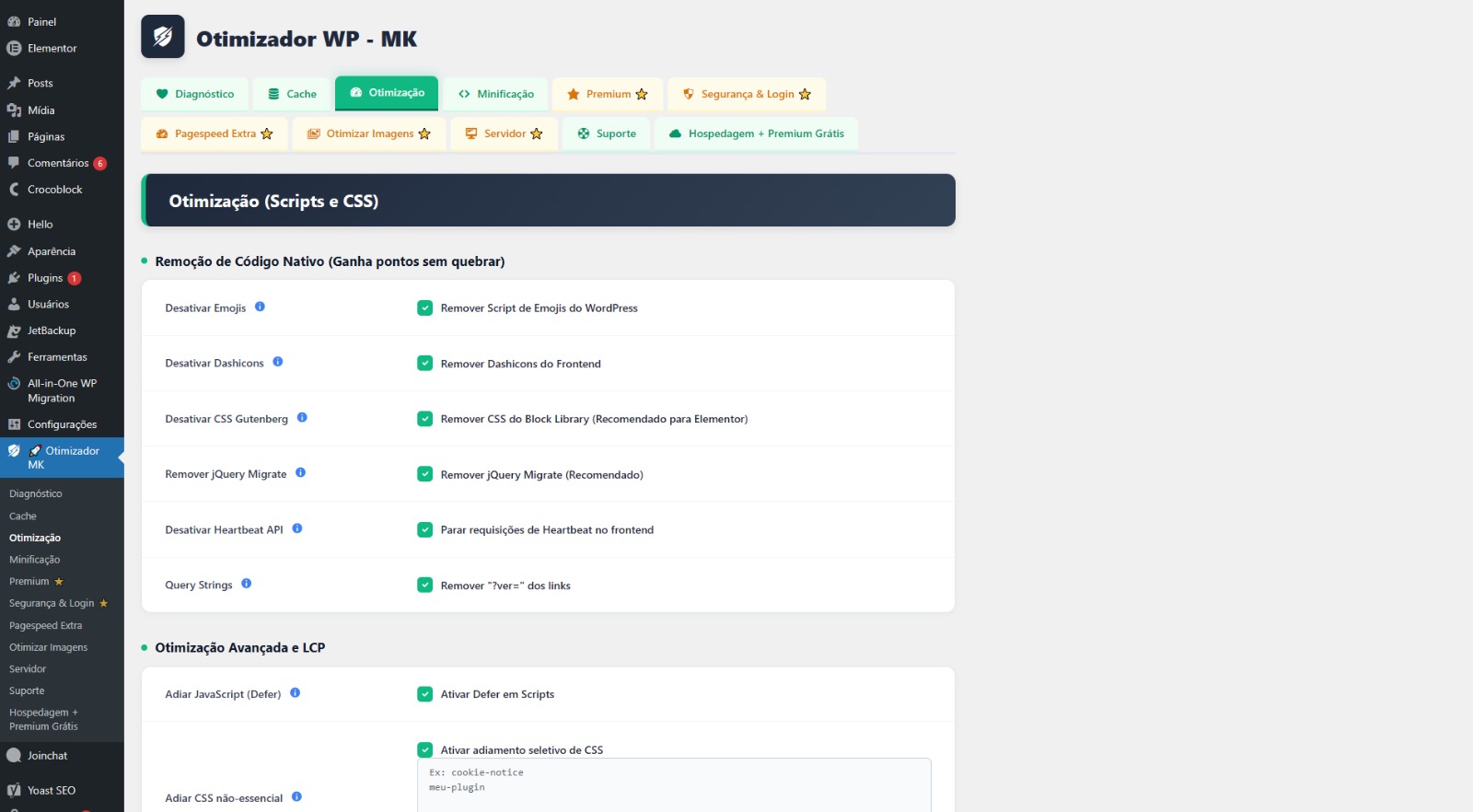Open Suporte in the sidebar submenu

27,690
